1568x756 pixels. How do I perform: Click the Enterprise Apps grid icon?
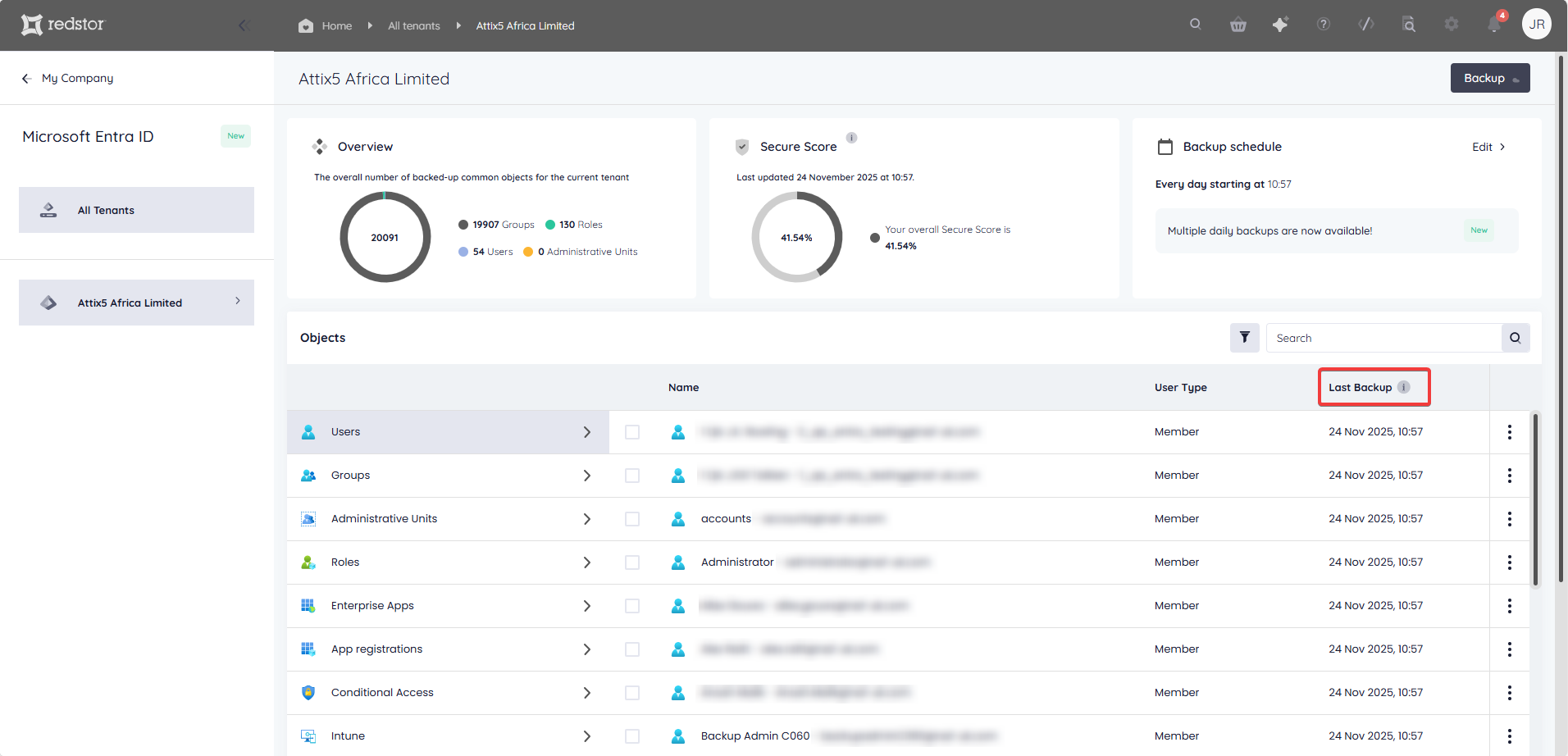tap(308, 606)
